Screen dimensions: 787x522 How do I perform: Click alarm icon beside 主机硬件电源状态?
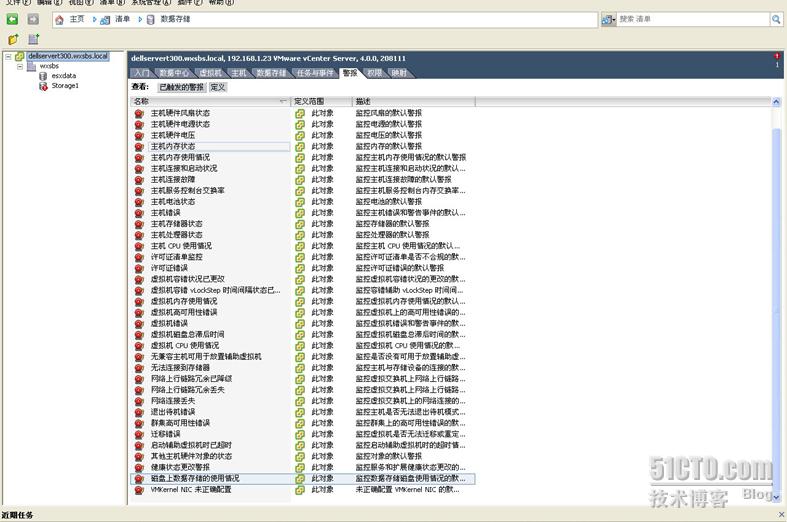pos(139,124)
